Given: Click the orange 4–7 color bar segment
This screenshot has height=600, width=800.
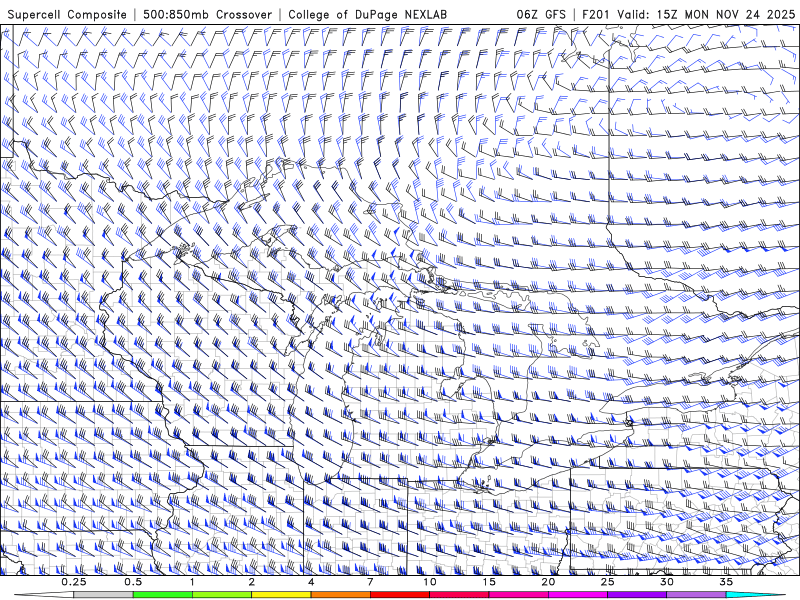Looking at the screenshot, I should coord(340,595).
